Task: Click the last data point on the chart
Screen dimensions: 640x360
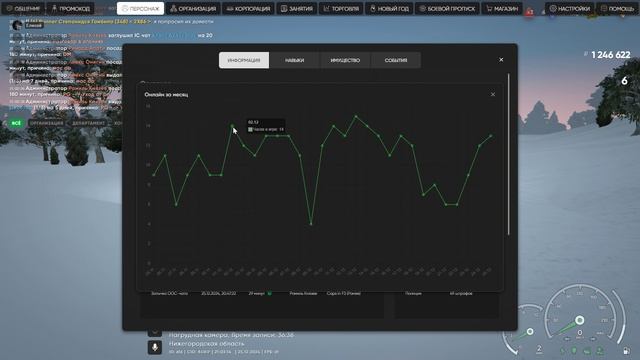Action: point(491,136)
